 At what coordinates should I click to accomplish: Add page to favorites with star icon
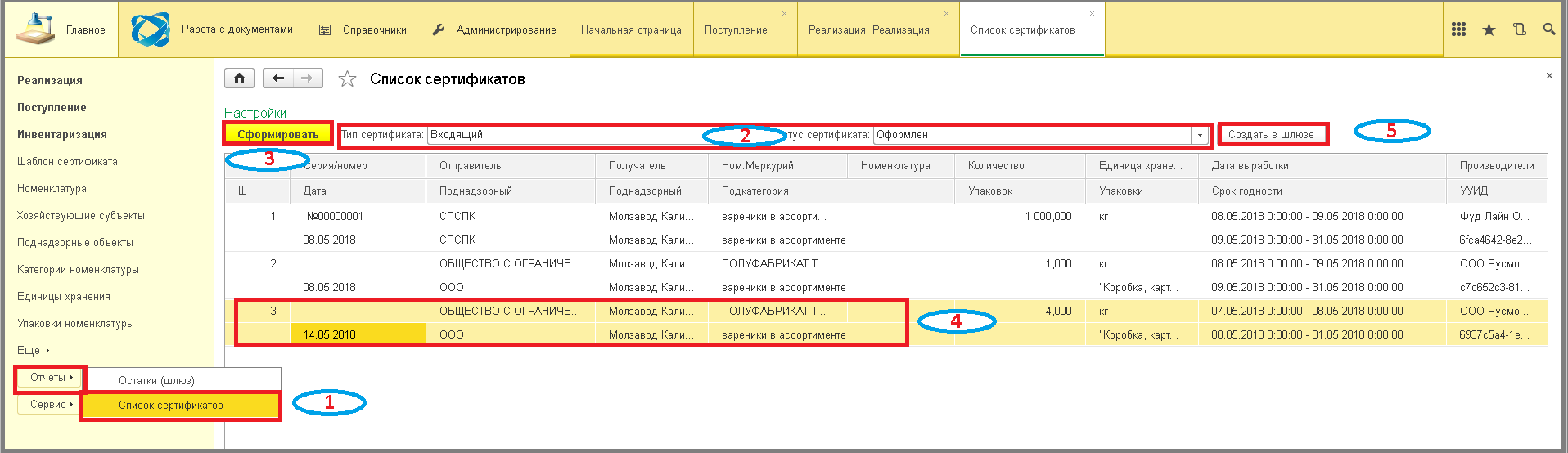click(348, 79)
